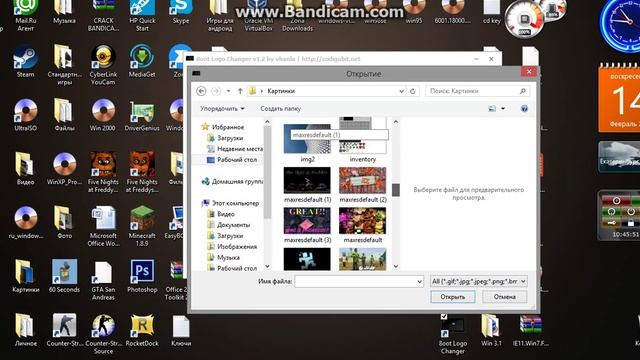This screenshot has width=640, height=360.
Task: Open the UltraISO desktop shortcut
Action: [25, 115]
